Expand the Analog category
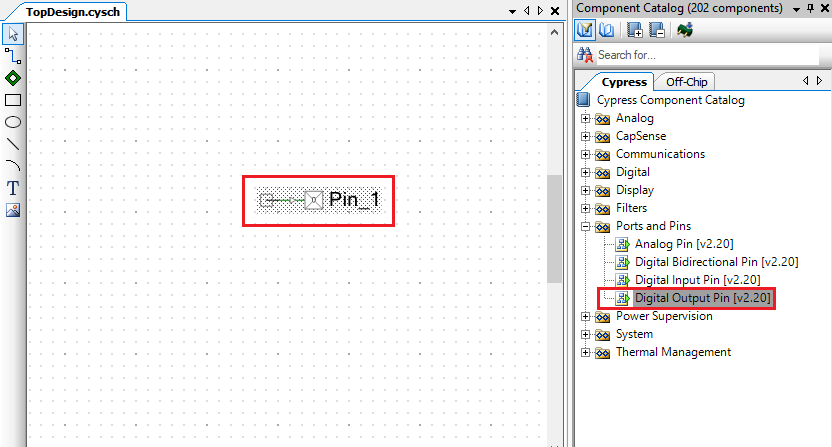 [585, 118]
